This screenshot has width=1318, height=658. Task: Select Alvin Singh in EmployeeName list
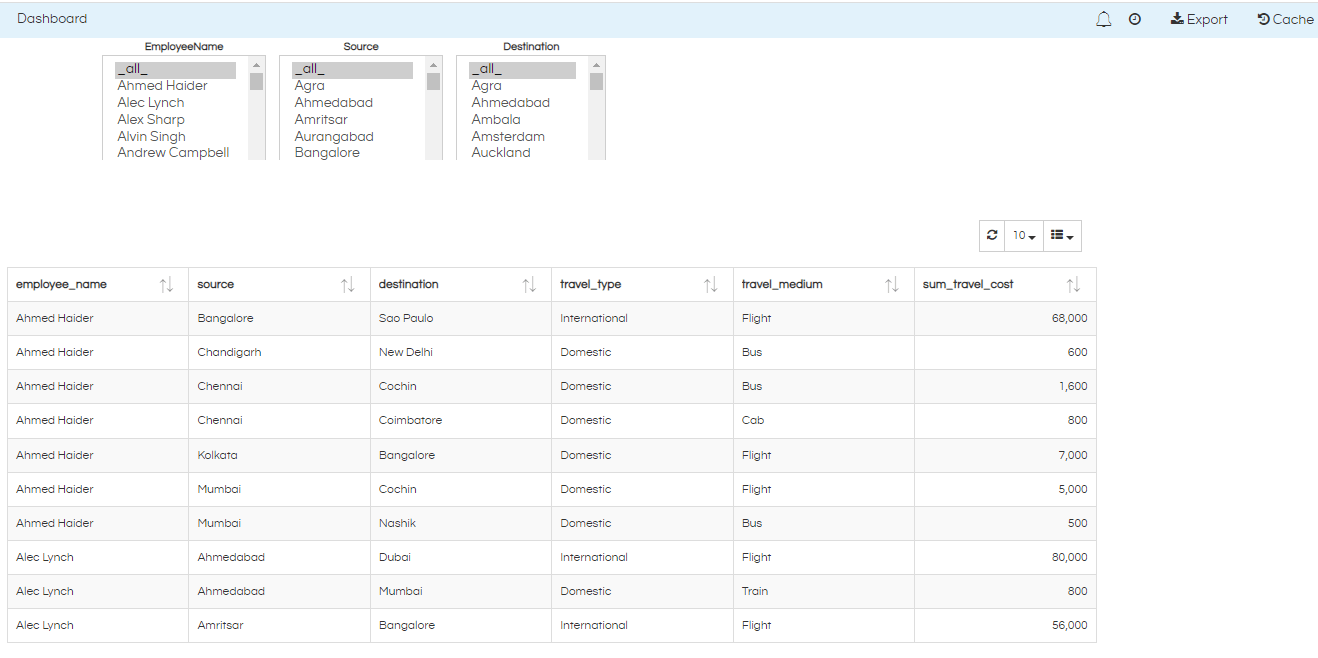click(175, 136)
